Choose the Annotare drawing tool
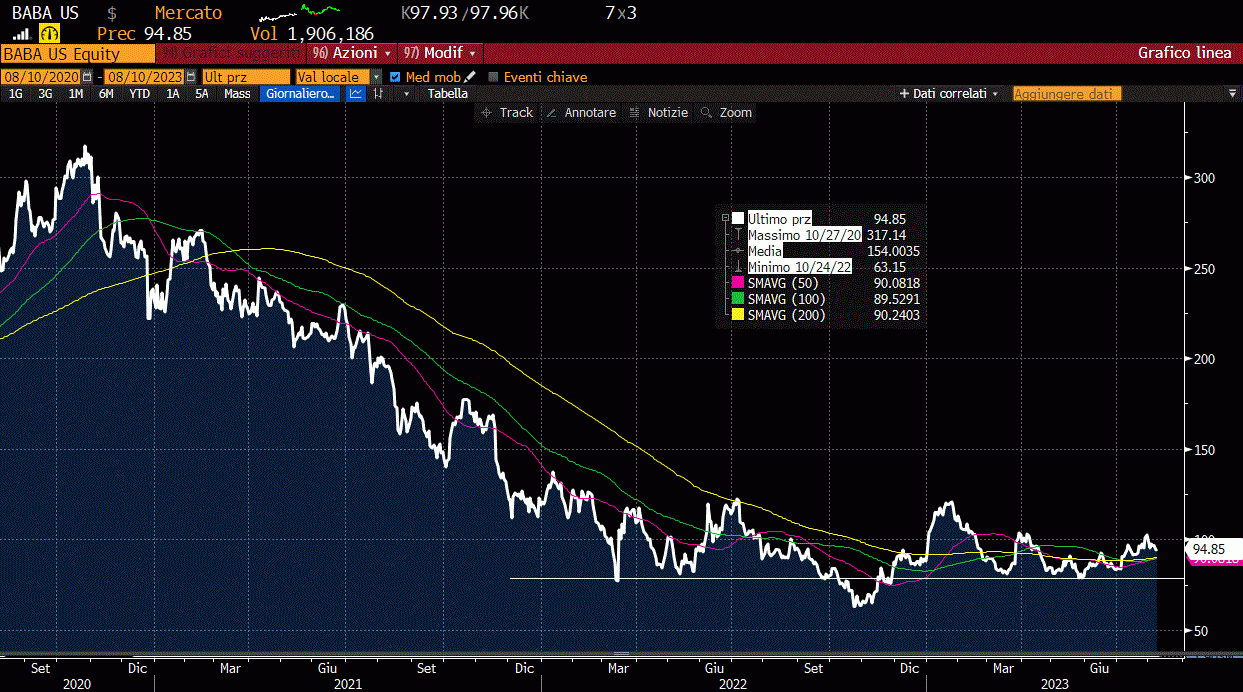This screenshot has width=1243, height=692. (x=581, y=113)
